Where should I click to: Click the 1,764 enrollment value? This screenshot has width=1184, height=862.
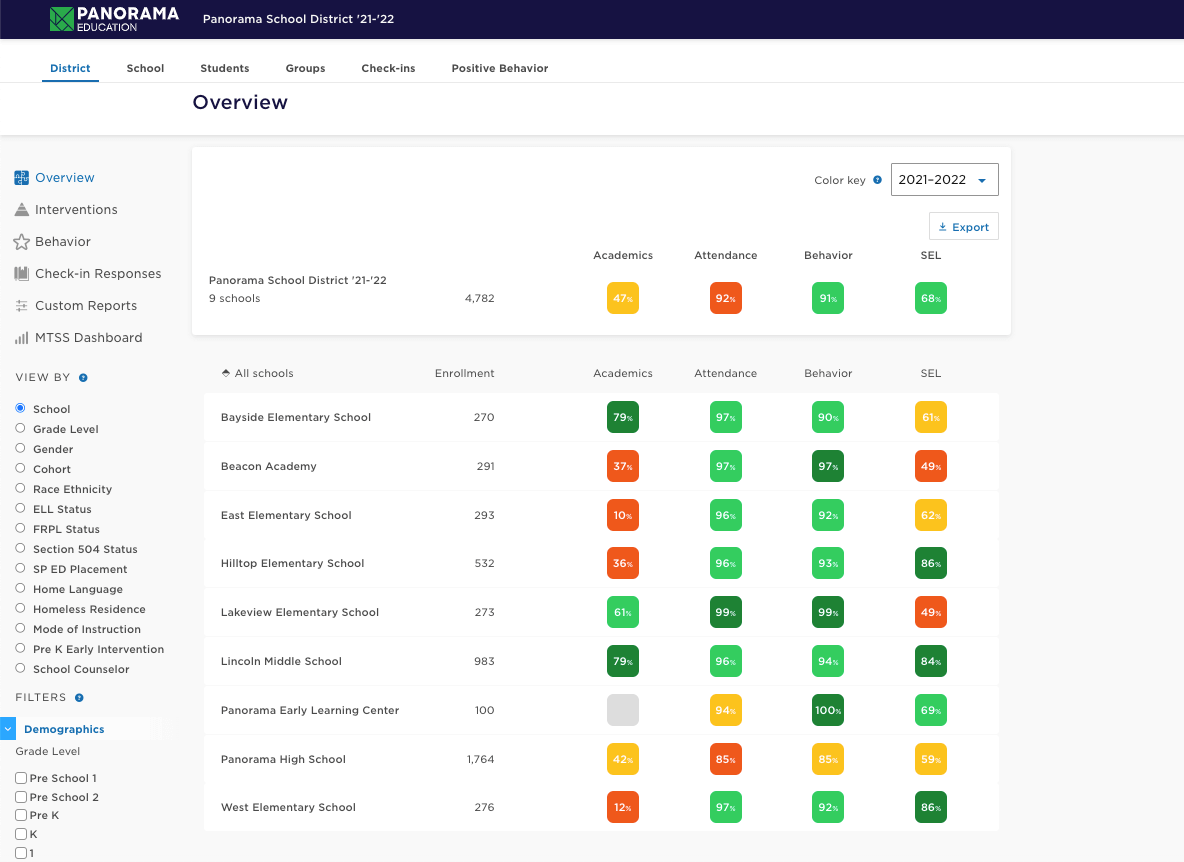480,759
